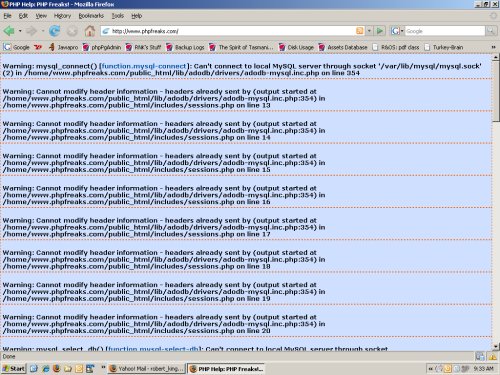Click the status bar icon beside the warning triangle

[480, 357]
